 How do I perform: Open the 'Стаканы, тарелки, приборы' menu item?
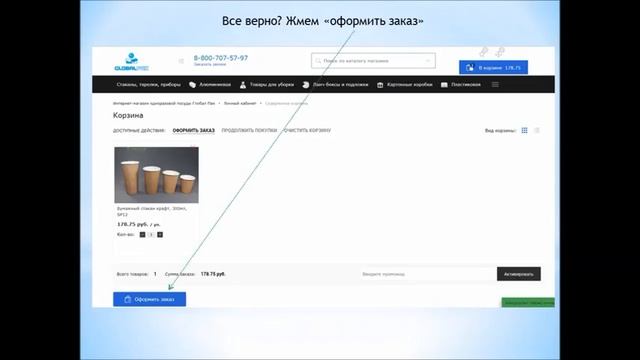point(149,84)
